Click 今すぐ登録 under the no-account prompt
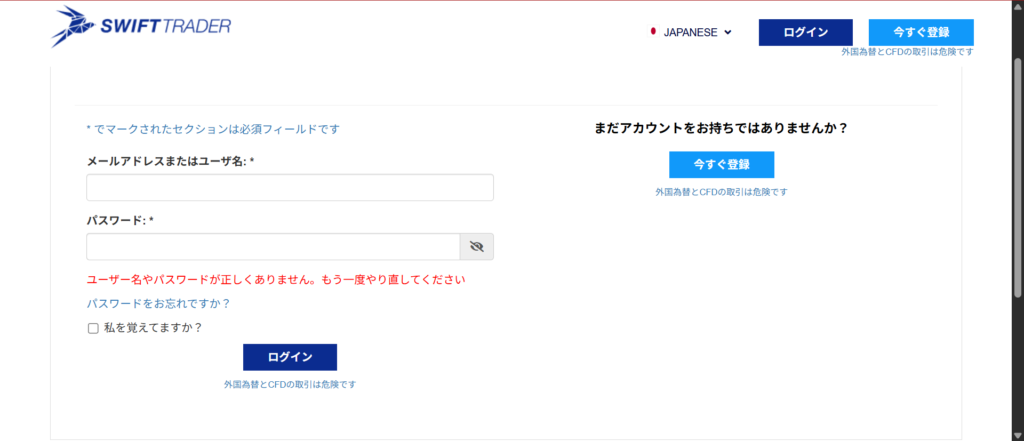 [x=721, y=164]
